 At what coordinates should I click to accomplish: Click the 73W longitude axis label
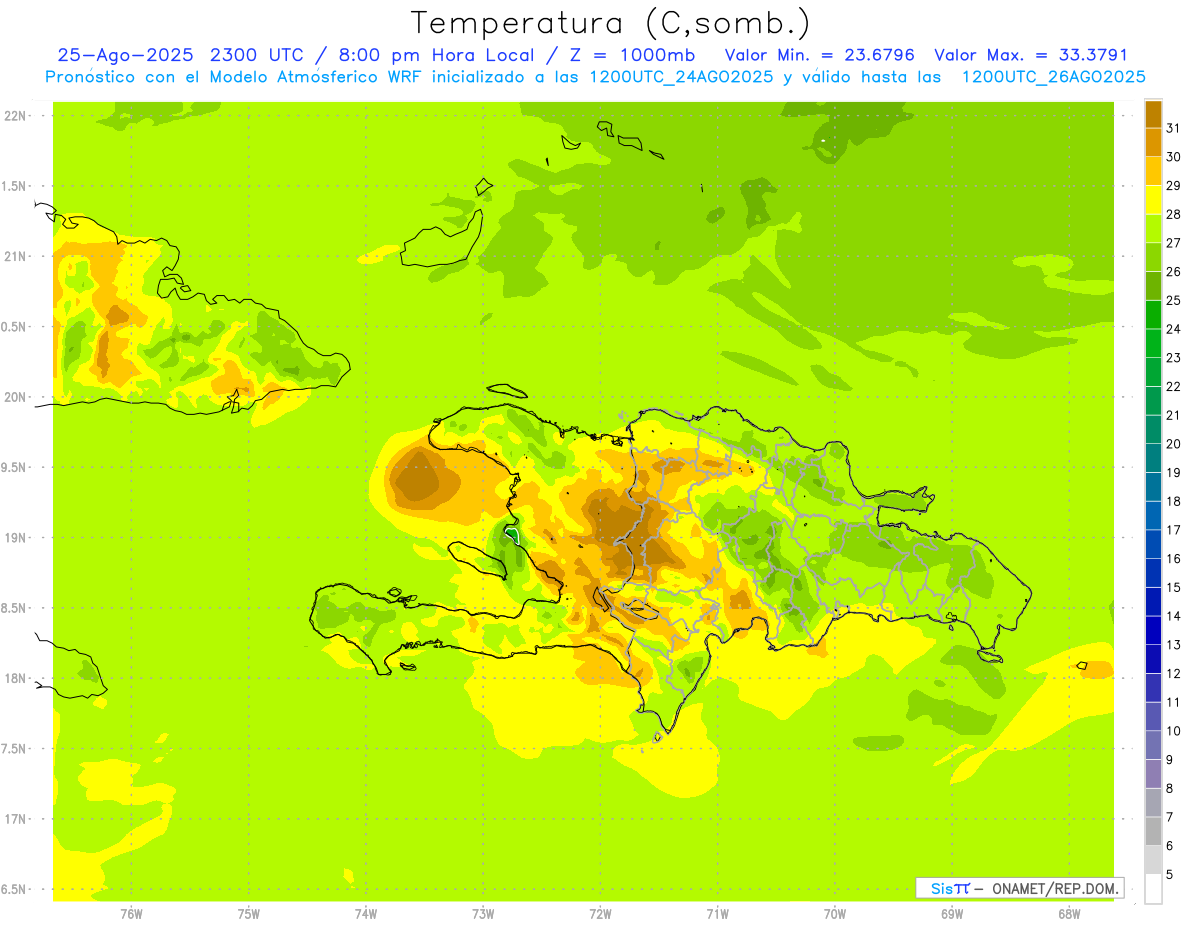pos(483,914)
